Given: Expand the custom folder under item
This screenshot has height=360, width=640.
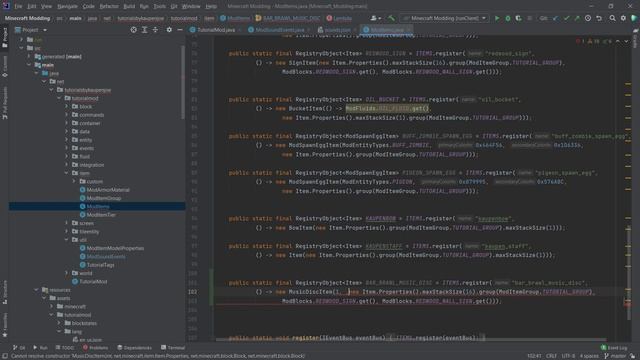Looking at the screenshot, I should coord(74,181).
